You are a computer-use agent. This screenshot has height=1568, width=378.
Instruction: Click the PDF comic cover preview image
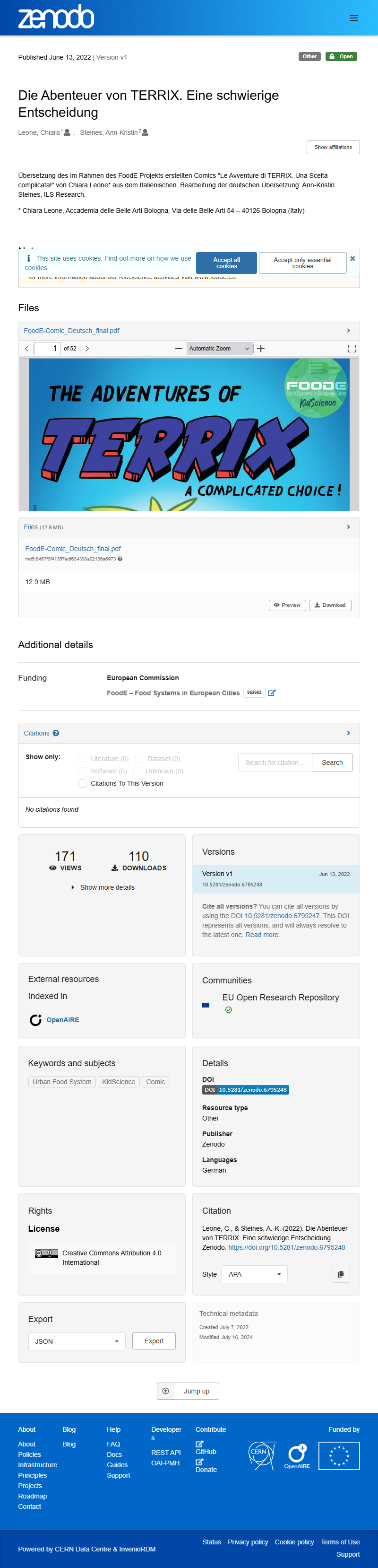point(189,435)
